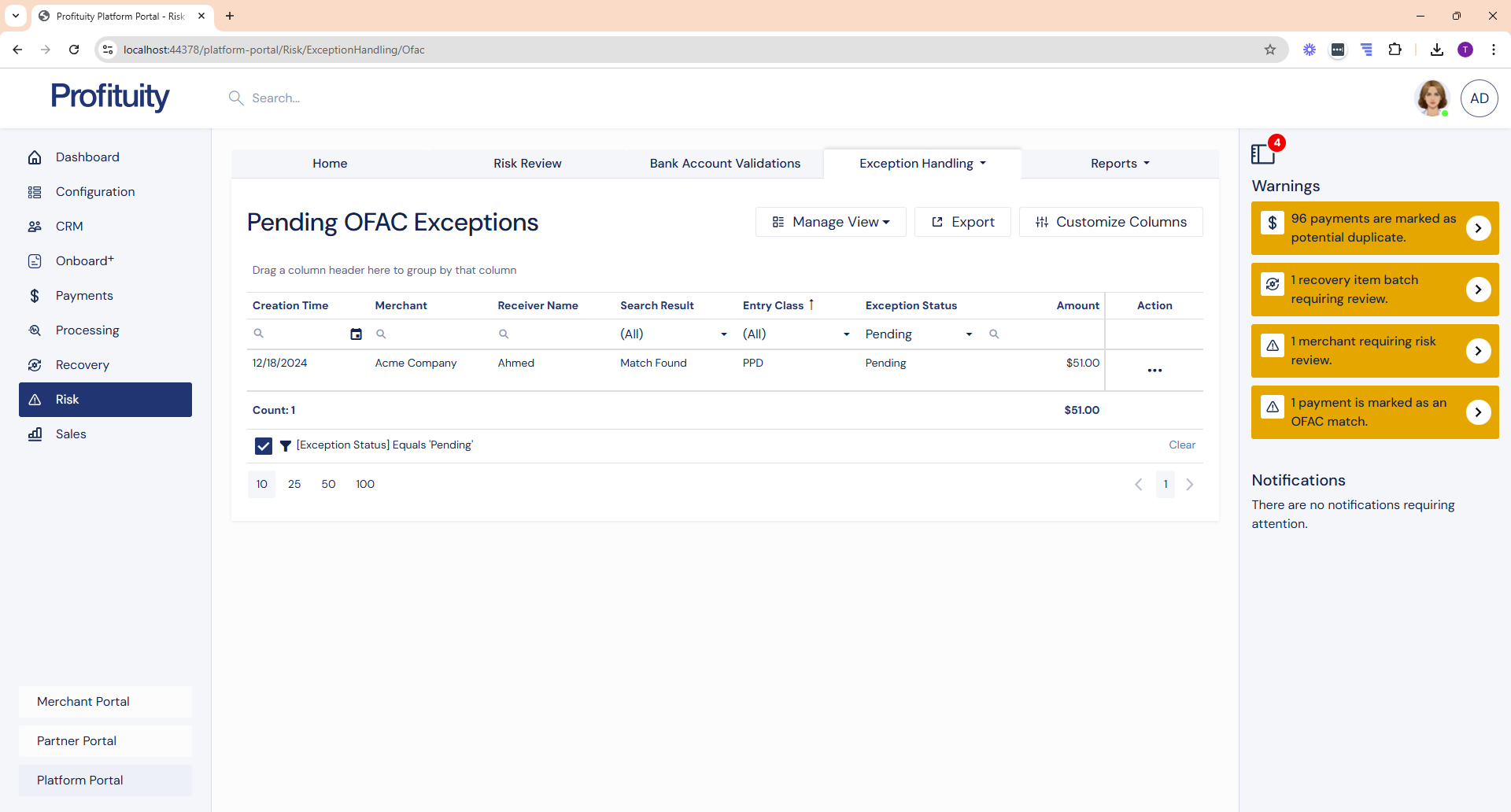Open the Customize Columns button

[x=1110, y=222]
